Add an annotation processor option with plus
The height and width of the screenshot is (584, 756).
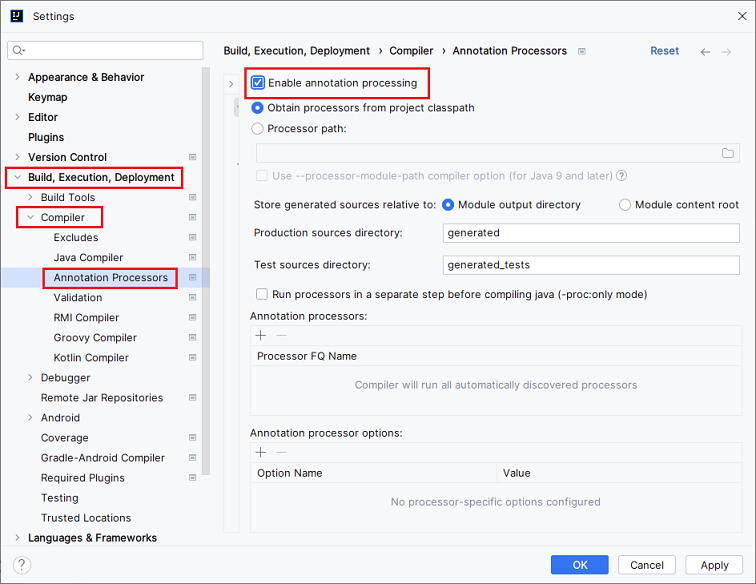coord(261,453)
